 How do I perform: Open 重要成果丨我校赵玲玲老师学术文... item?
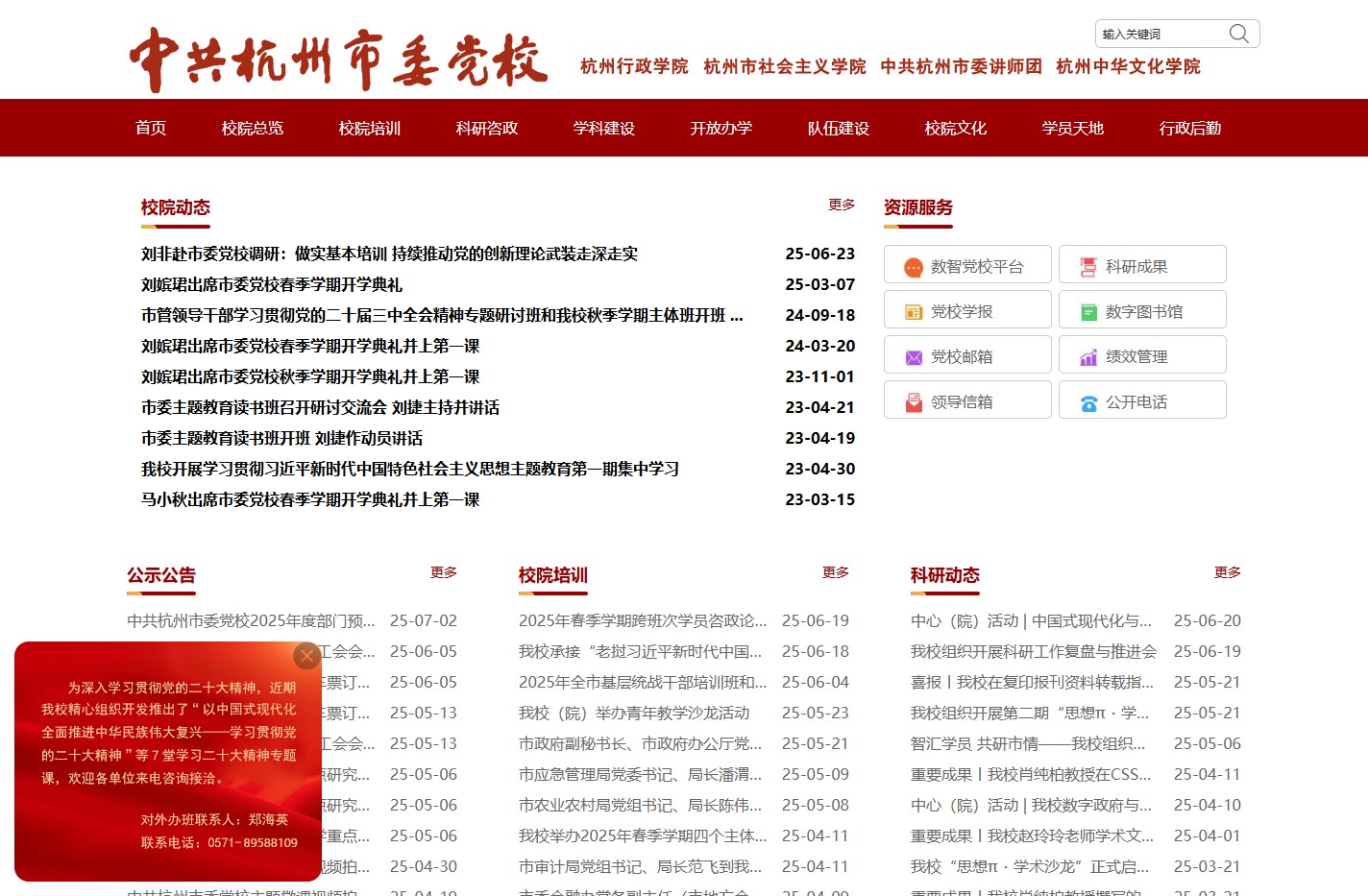pos(1032,835)
